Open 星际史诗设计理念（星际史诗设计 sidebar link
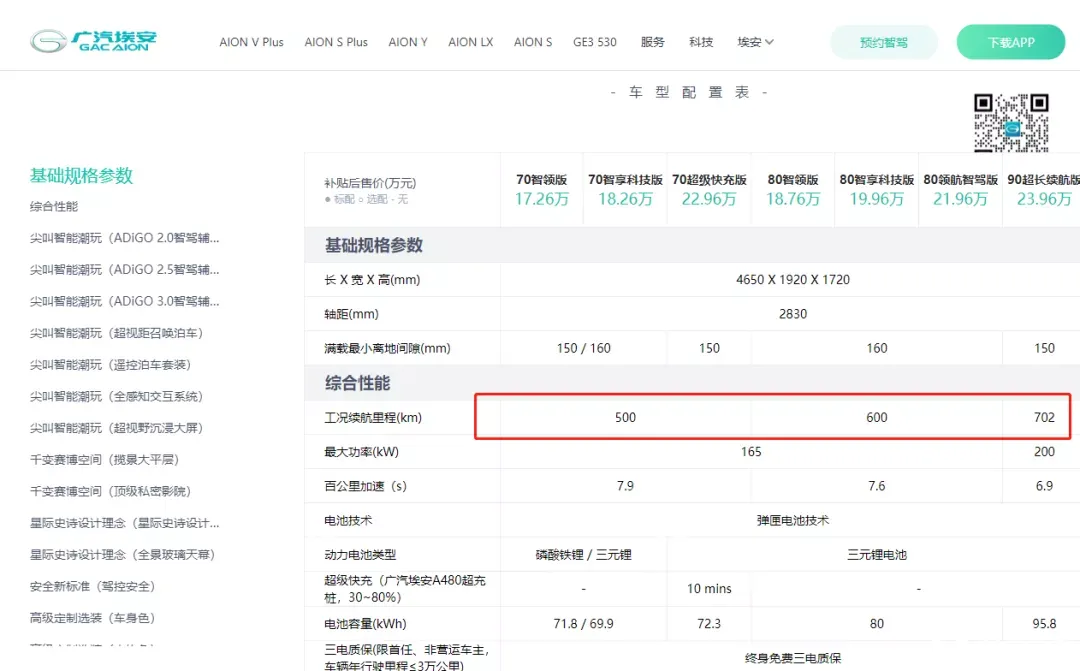Screen dimensions: 1080x671 tap(125, 523)
